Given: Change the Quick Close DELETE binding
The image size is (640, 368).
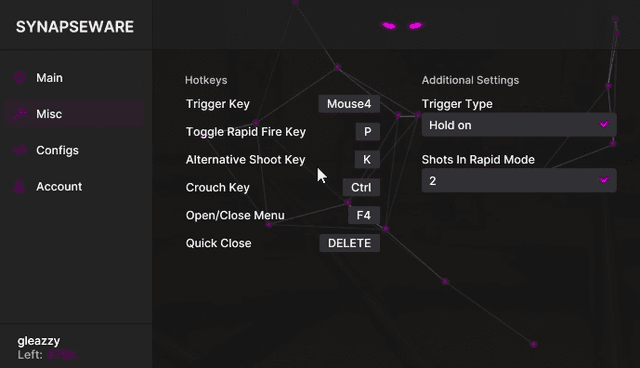Looking at the screenshot, I should [349, 243].
